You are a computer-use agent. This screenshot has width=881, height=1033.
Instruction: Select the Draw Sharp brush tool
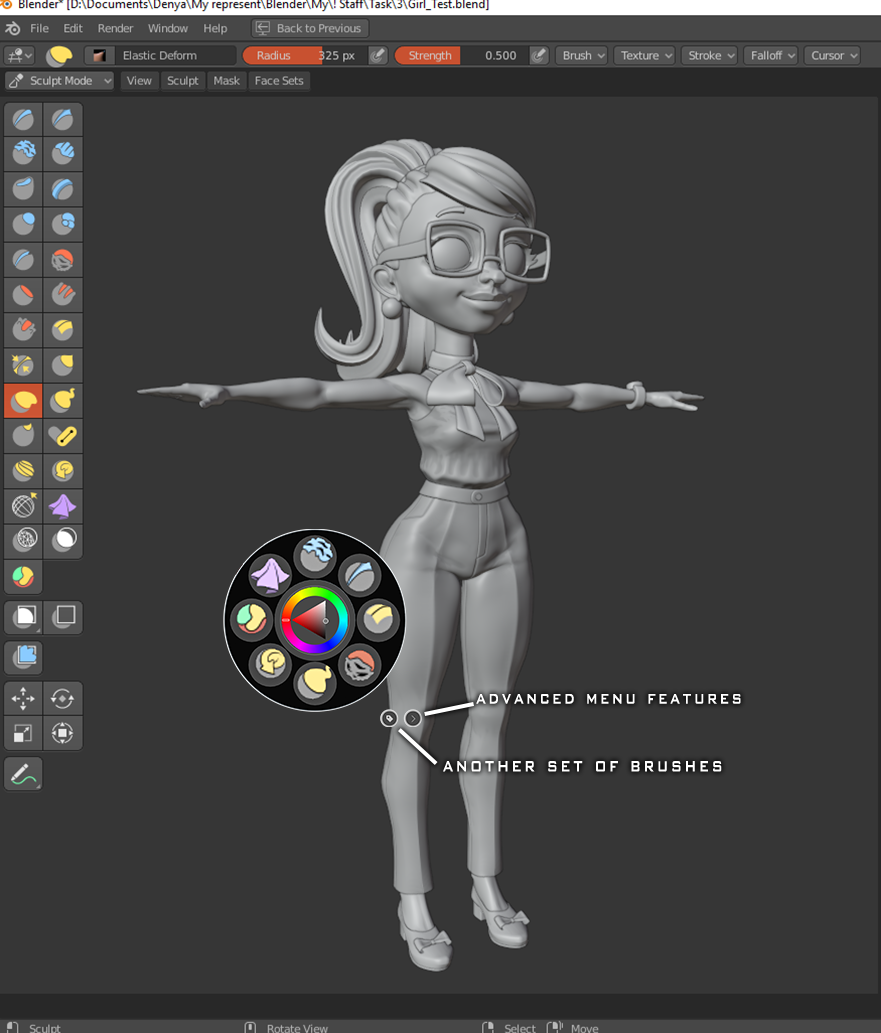click(x=63, y=119)
